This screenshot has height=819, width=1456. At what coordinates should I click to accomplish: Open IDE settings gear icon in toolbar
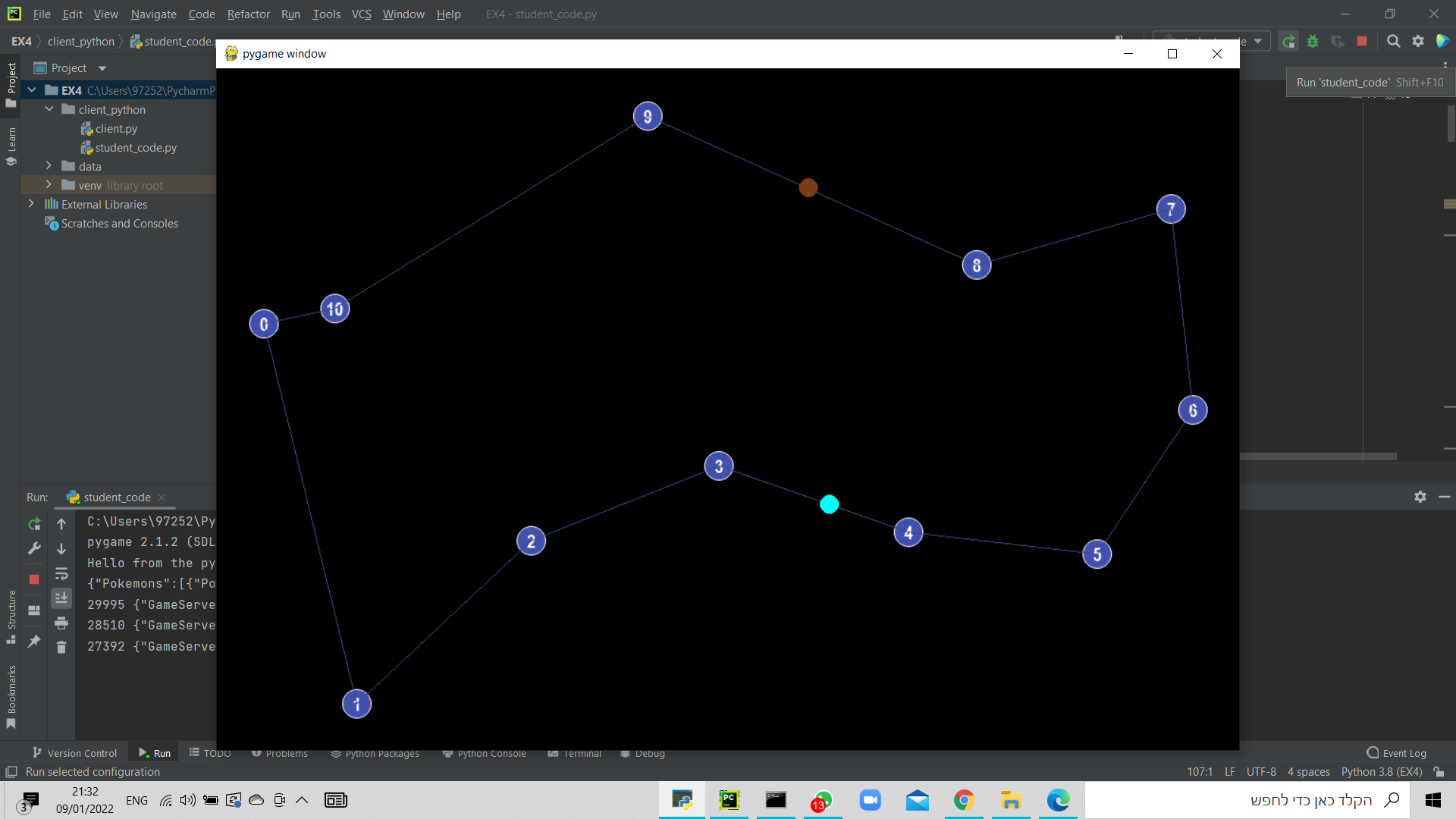point(1418,41)
